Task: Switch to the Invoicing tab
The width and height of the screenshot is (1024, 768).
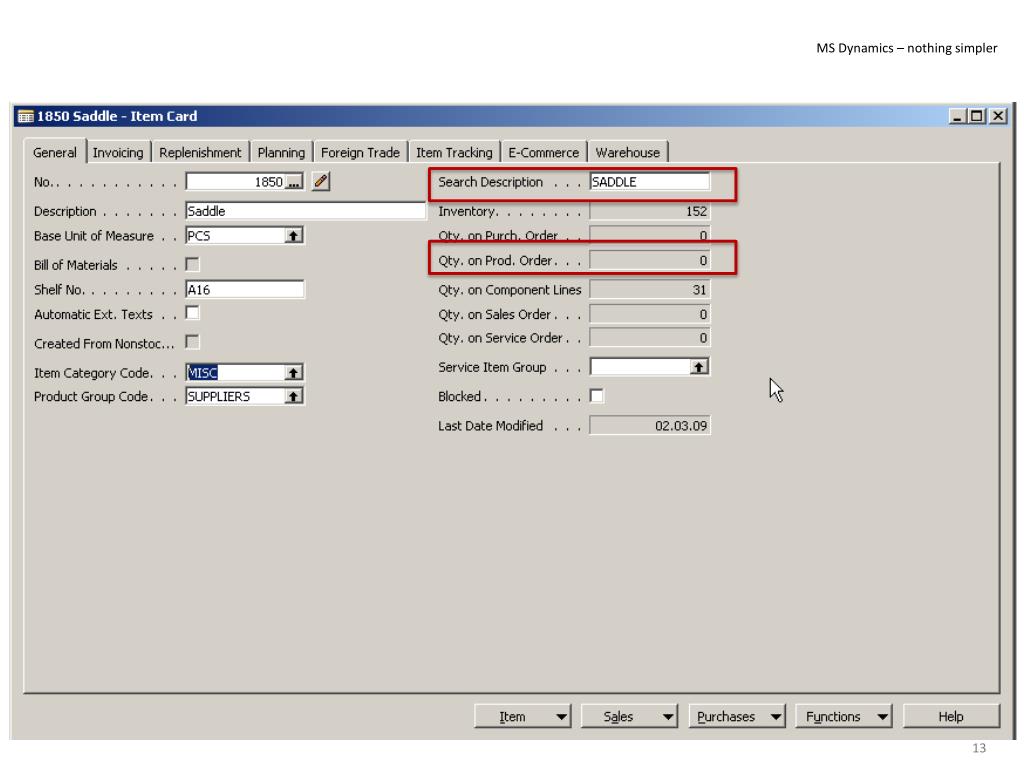Action: (x=119, y=153)
